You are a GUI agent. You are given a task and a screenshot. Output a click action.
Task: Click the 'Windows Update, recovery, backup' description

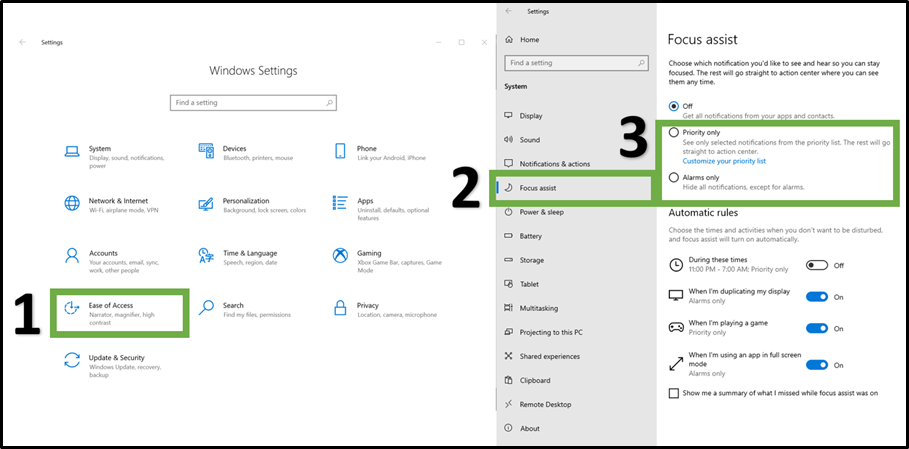click(x=125, y=371)
